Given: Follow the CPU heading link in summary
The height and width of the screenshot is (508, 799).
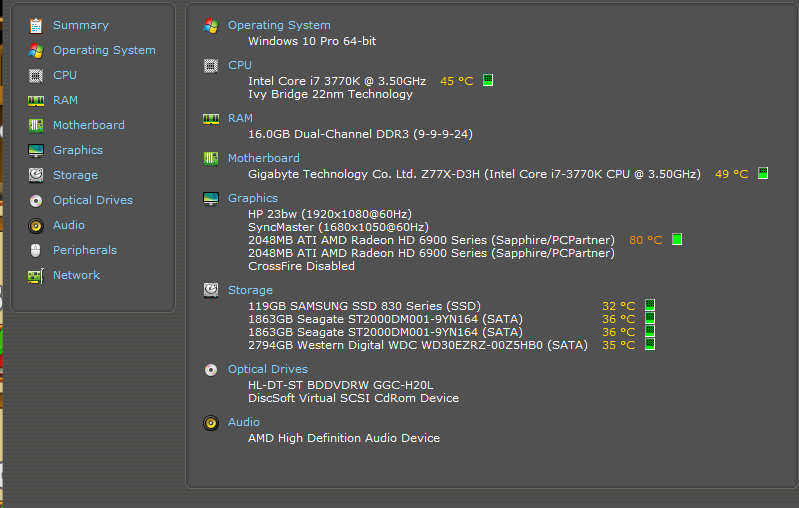Looking at the screenshot, I should point(240,65).
